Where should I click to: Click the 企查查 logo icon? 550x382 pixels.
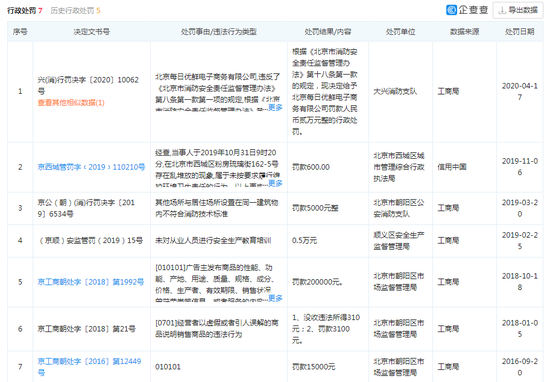[x=451, y=10]
